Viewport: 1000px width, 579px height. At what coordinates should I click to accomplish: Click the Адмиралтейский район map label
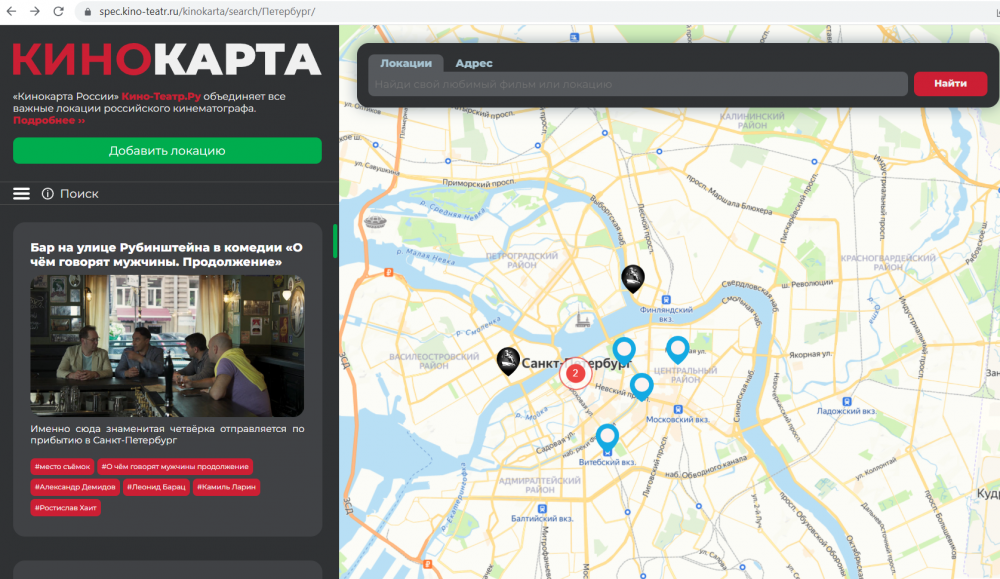click(540, 485)
